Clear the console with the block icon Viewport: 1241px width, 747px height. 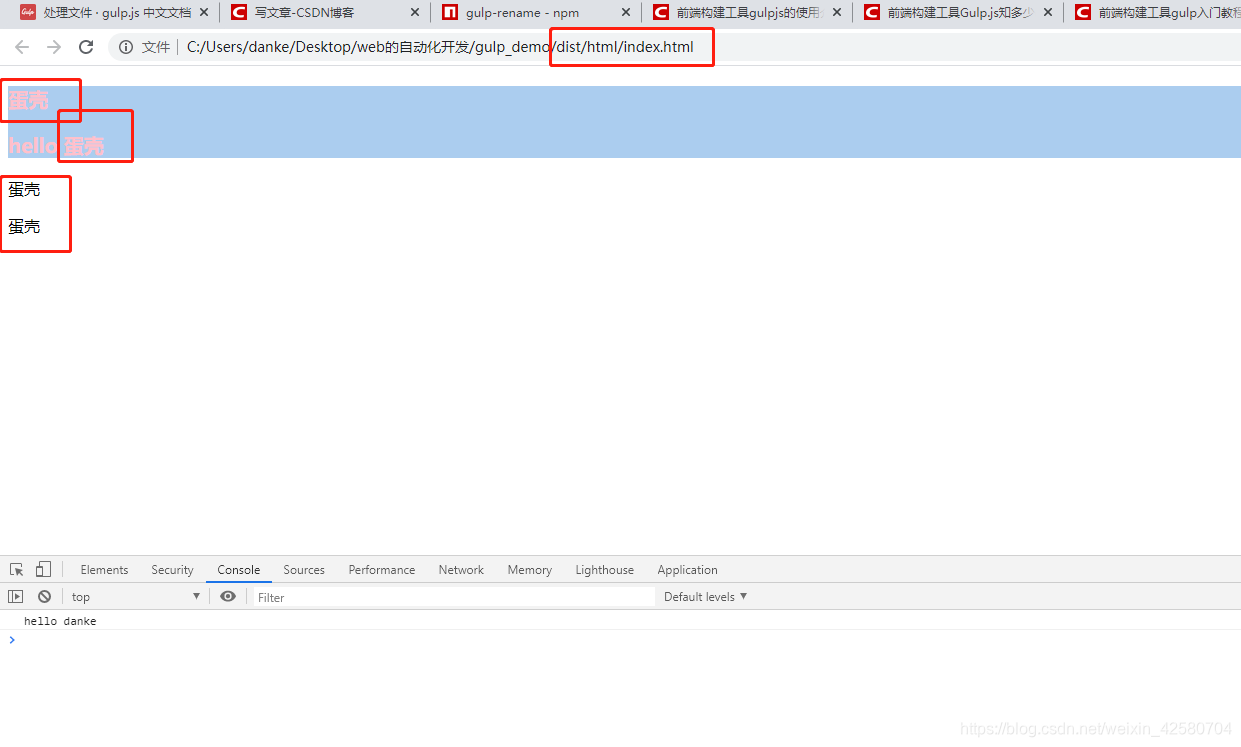pos(44,597)
